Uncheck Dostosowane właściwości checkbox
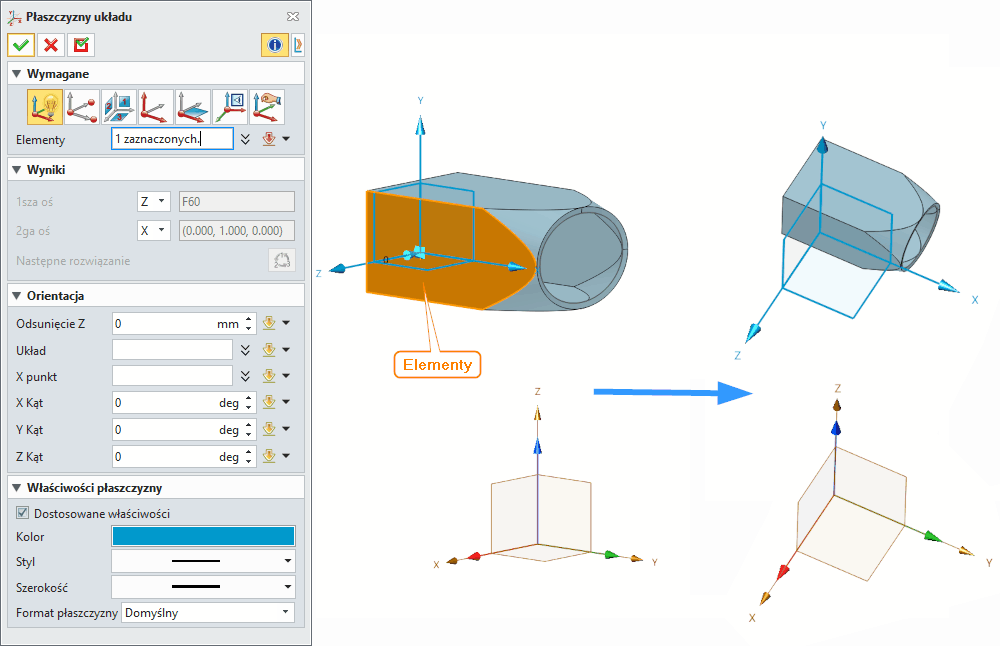The image size is (1000, 646). (23, 514)
